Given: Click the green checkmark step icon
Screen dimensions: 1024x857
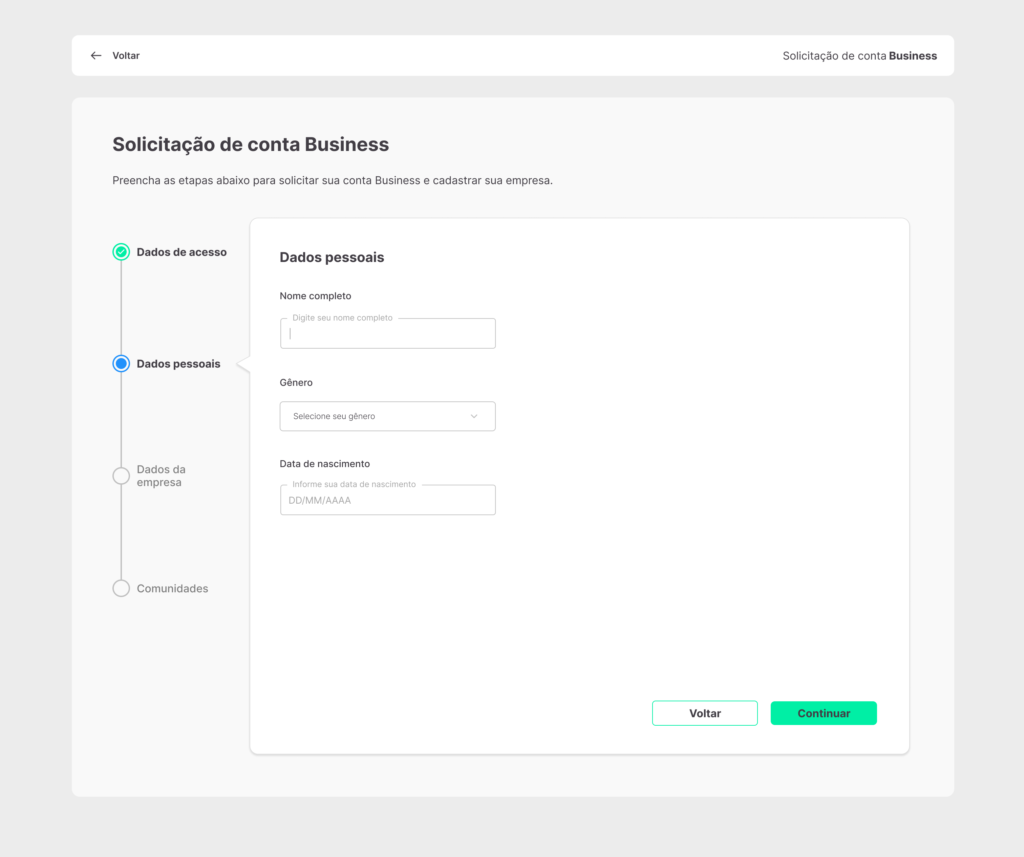Looking at the screenshot, I should 121,252.
